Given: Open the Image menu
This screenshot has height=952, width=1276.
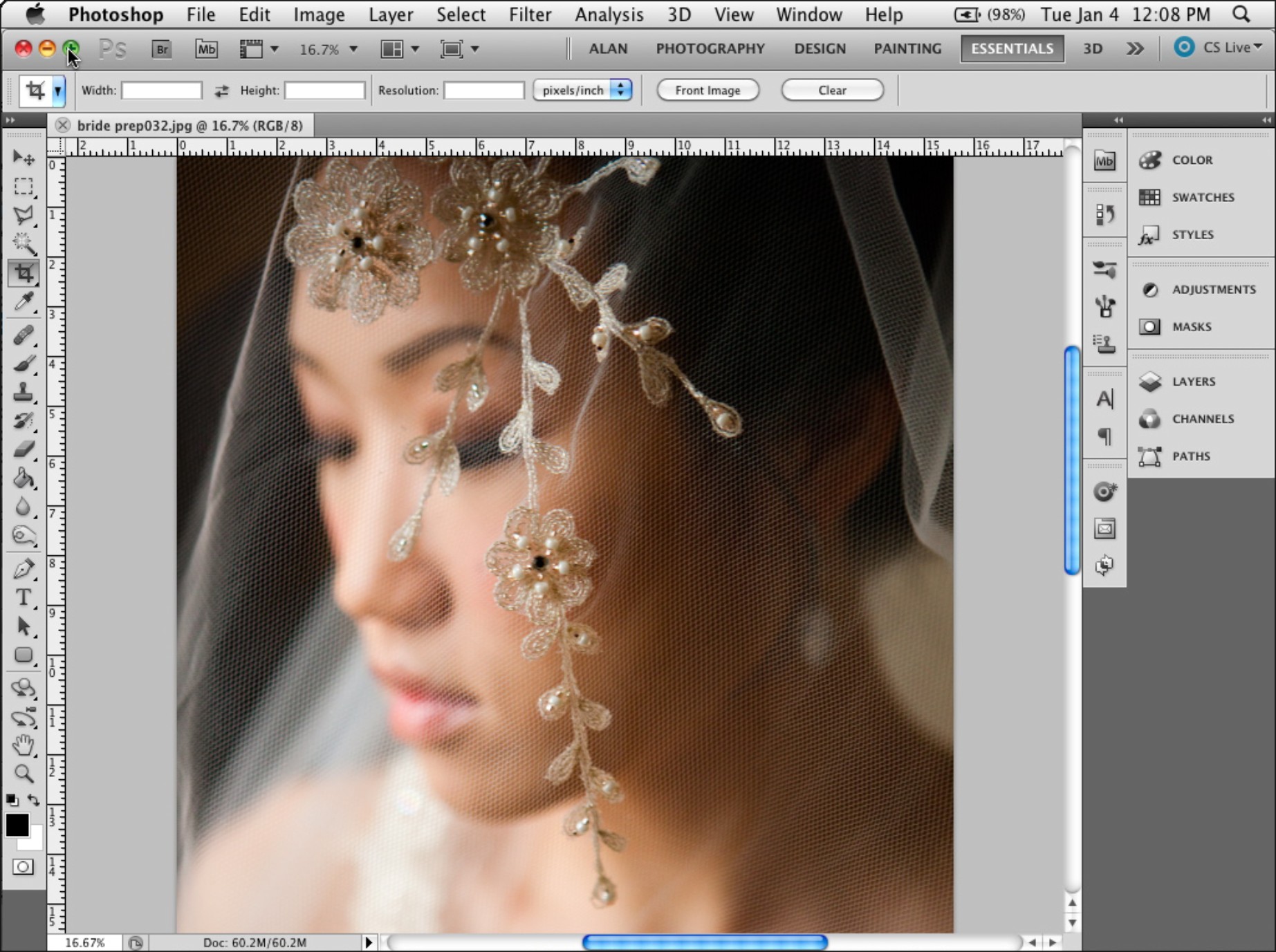Looking at the screenshot, I should click(x=319, y=15).
